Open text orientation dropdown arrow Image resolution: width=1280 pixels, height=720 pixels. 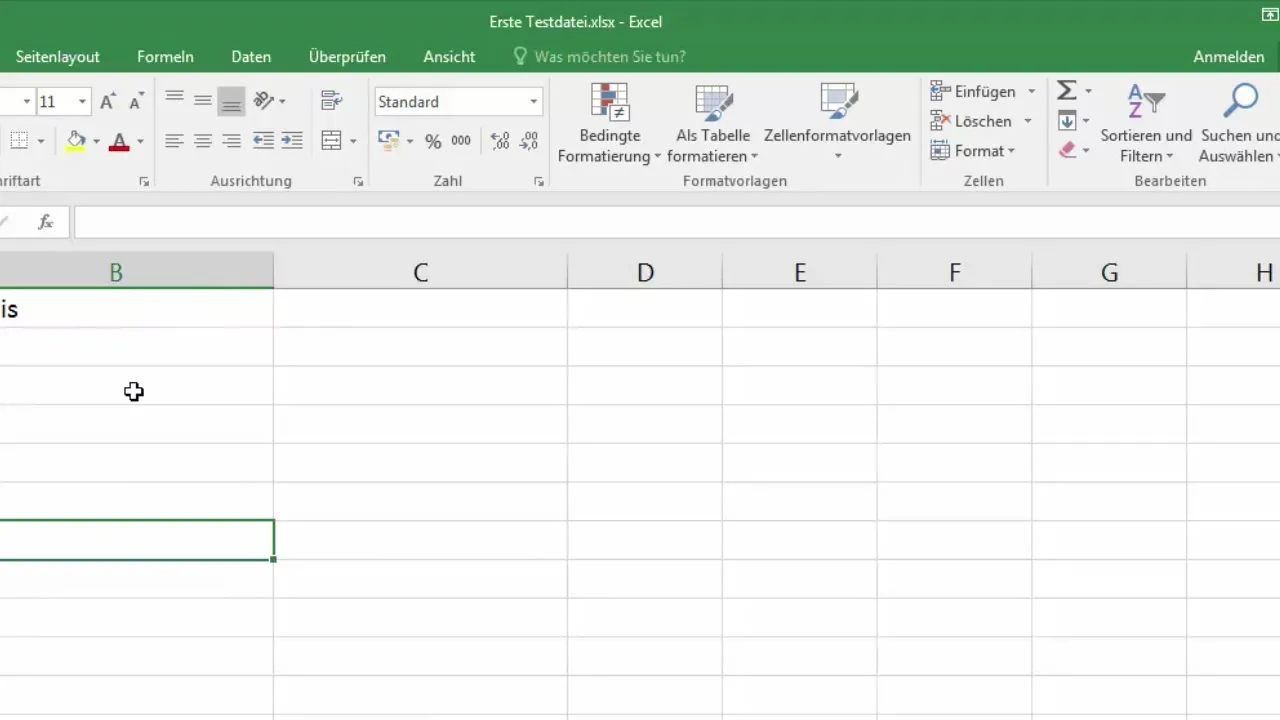(x=282, y=101)
